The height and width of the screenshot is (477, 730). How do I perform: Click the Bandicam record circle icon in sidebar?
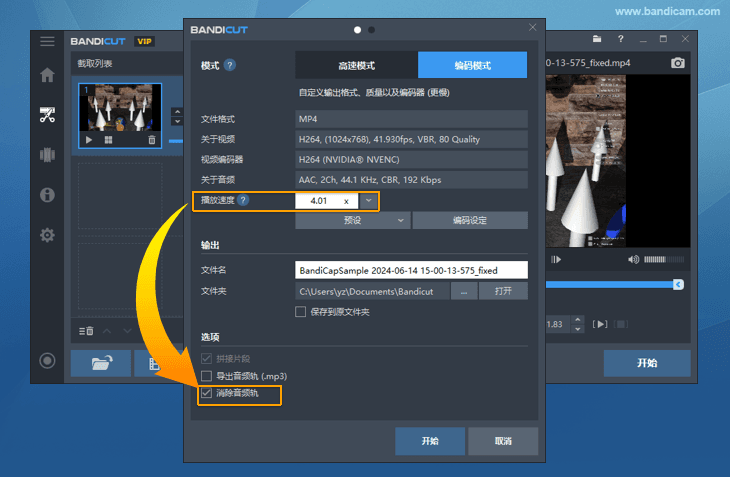tap(47, 361)
